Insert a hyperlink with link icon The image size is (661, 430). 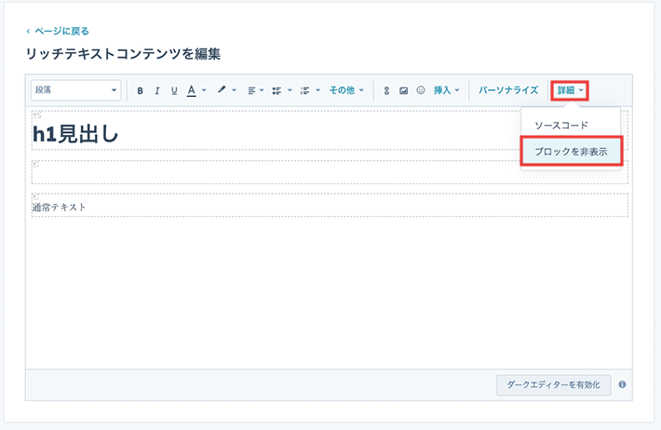386,91
